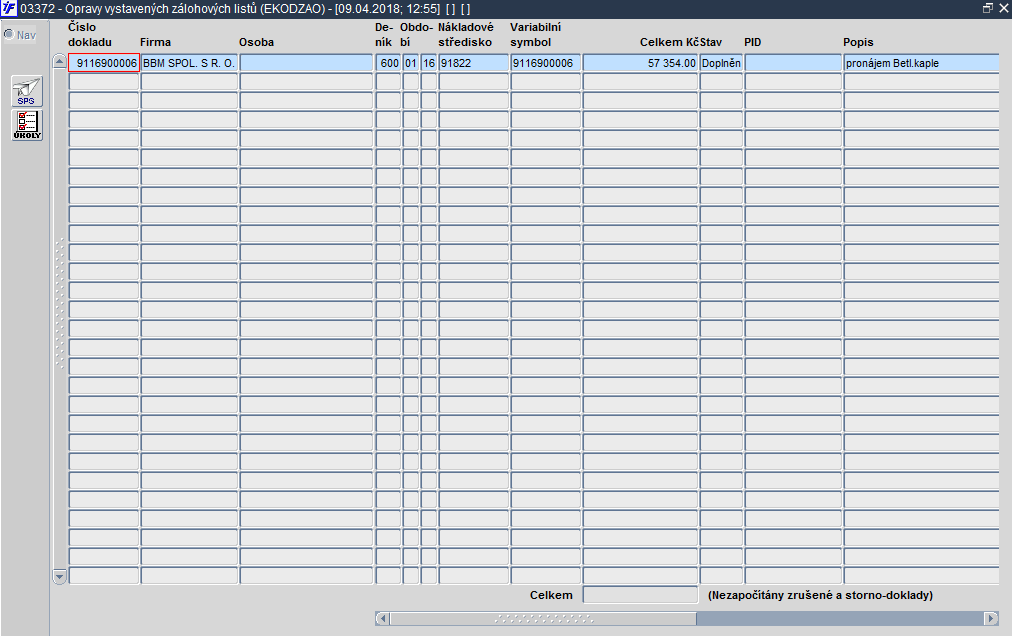Select document number 9116900006 field
The image size is (1012, 636).
[x=104, y=63]
